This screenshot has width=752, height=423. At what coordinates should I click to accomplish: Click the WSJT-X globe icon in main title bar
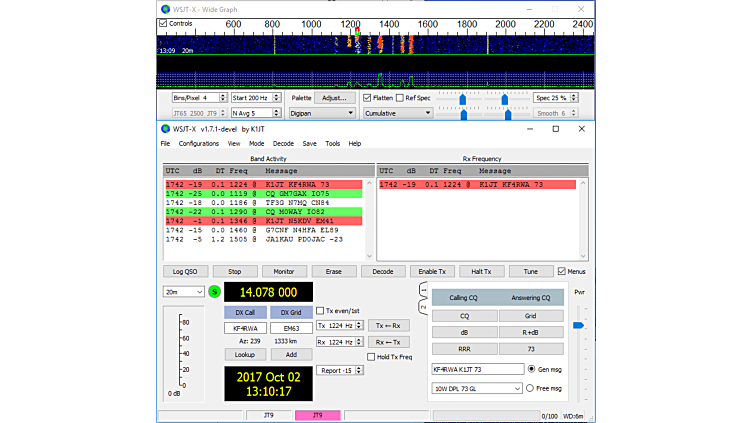(x=165, y=129)
